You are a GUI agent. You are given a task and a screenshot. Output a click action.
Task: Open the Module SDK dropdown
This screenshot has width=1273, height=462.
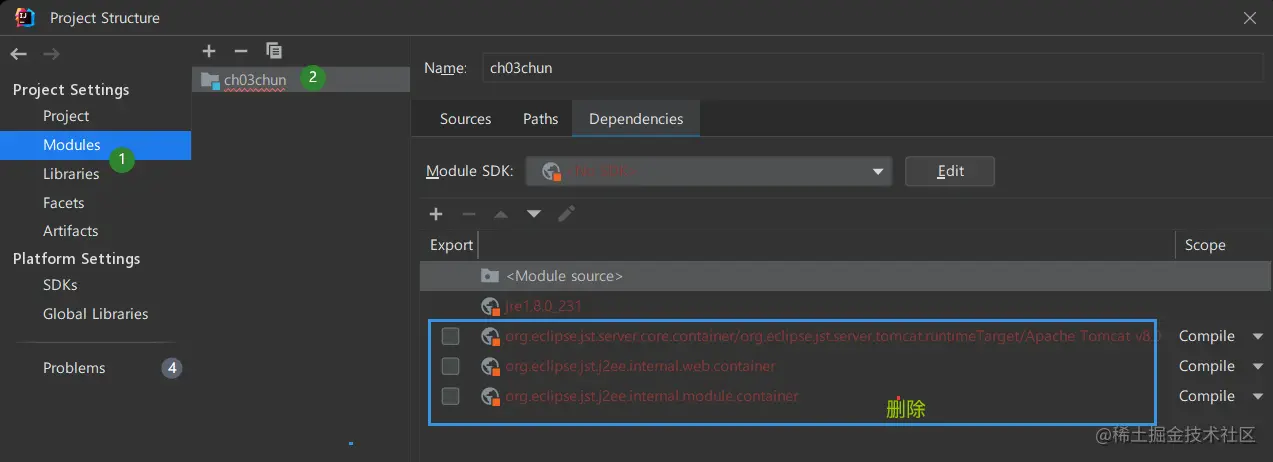coord(708,171)
